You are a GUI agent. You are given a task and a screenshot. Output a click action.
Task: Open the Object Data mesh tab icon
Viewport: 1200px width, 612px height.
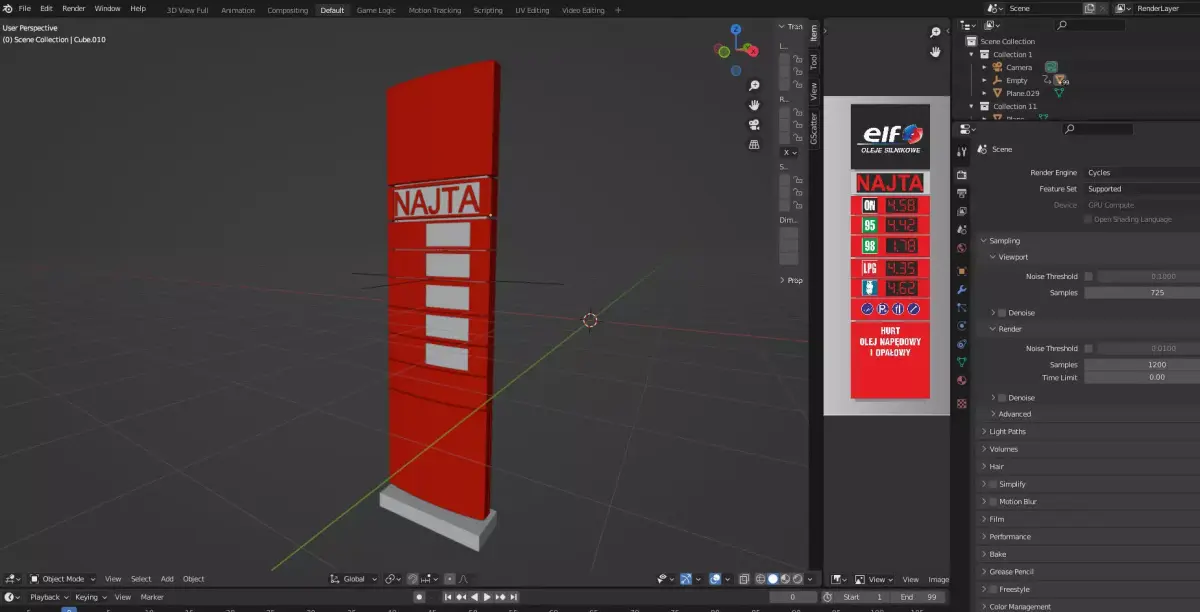pos(962,361)
